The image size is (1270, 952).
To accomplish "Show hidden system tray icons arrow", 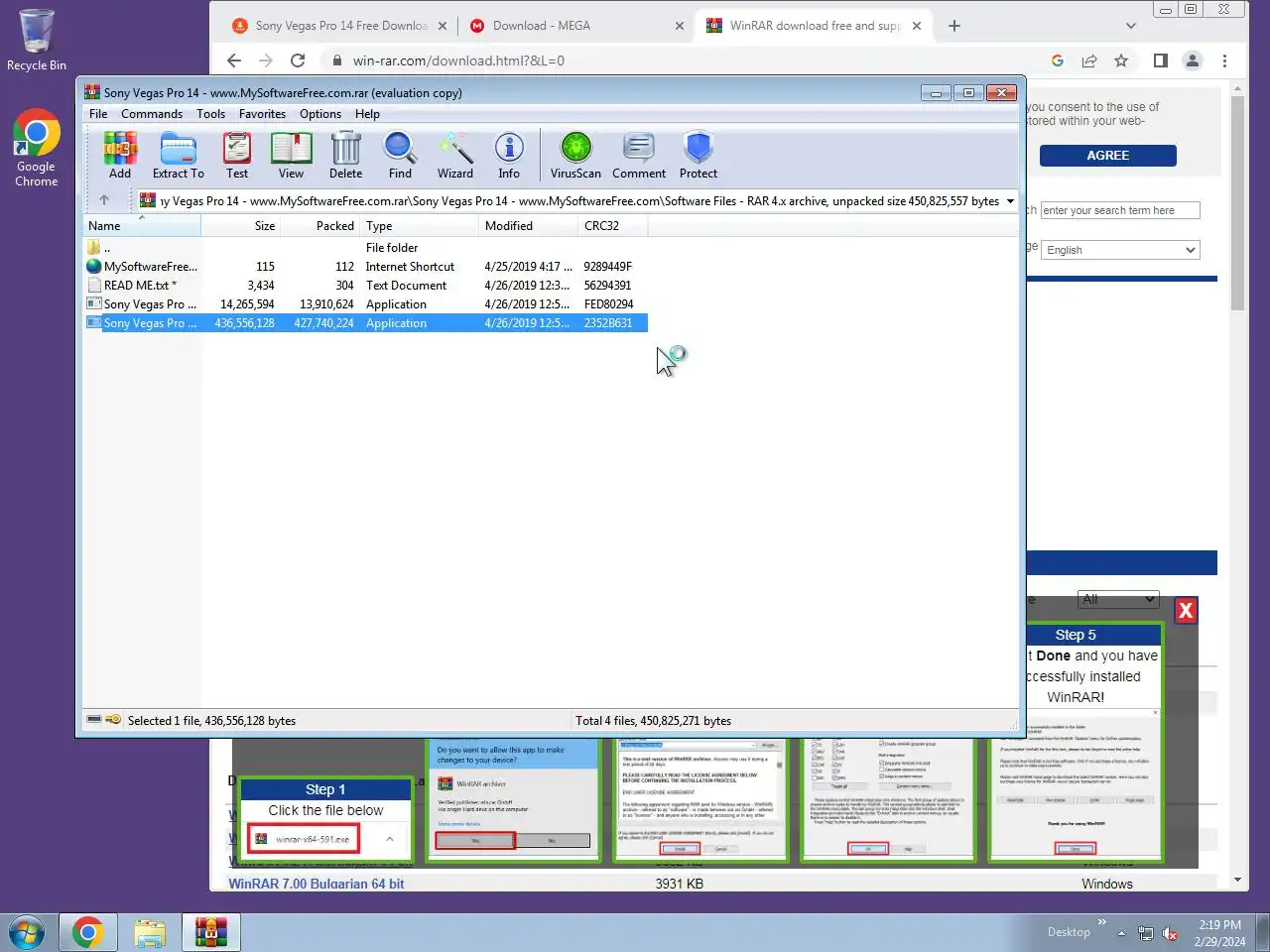I will pyautogui.click(x=1121, y=933).
